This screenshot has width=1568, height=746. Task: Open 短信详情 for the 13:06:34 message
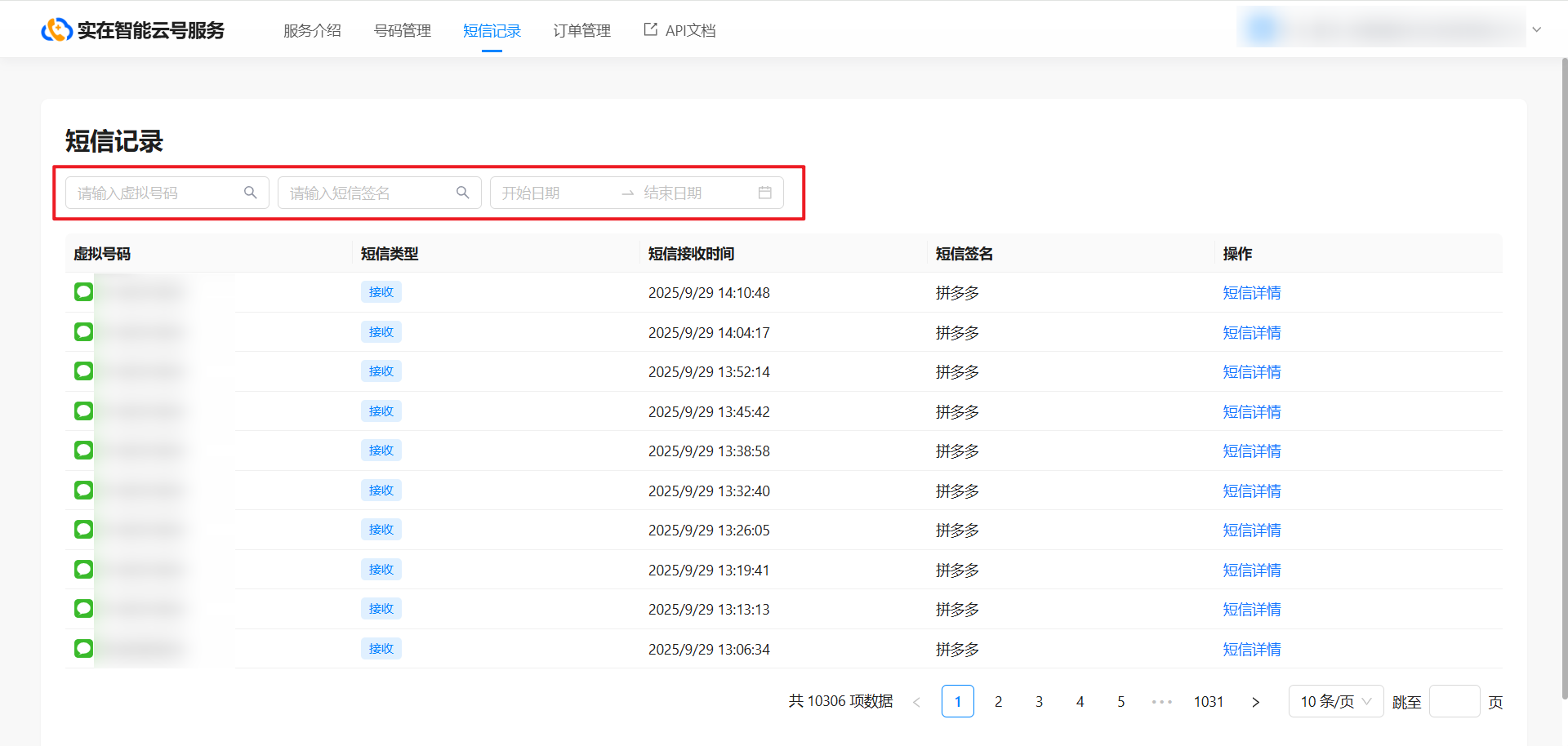pos(1251,650)
